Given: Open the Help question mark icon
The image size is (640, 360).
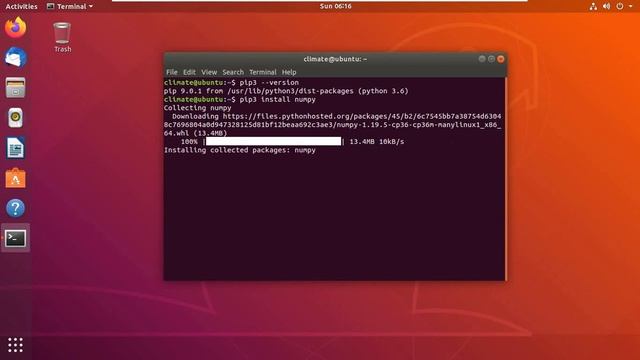Looking at the screenshot, I should [16, 208].
